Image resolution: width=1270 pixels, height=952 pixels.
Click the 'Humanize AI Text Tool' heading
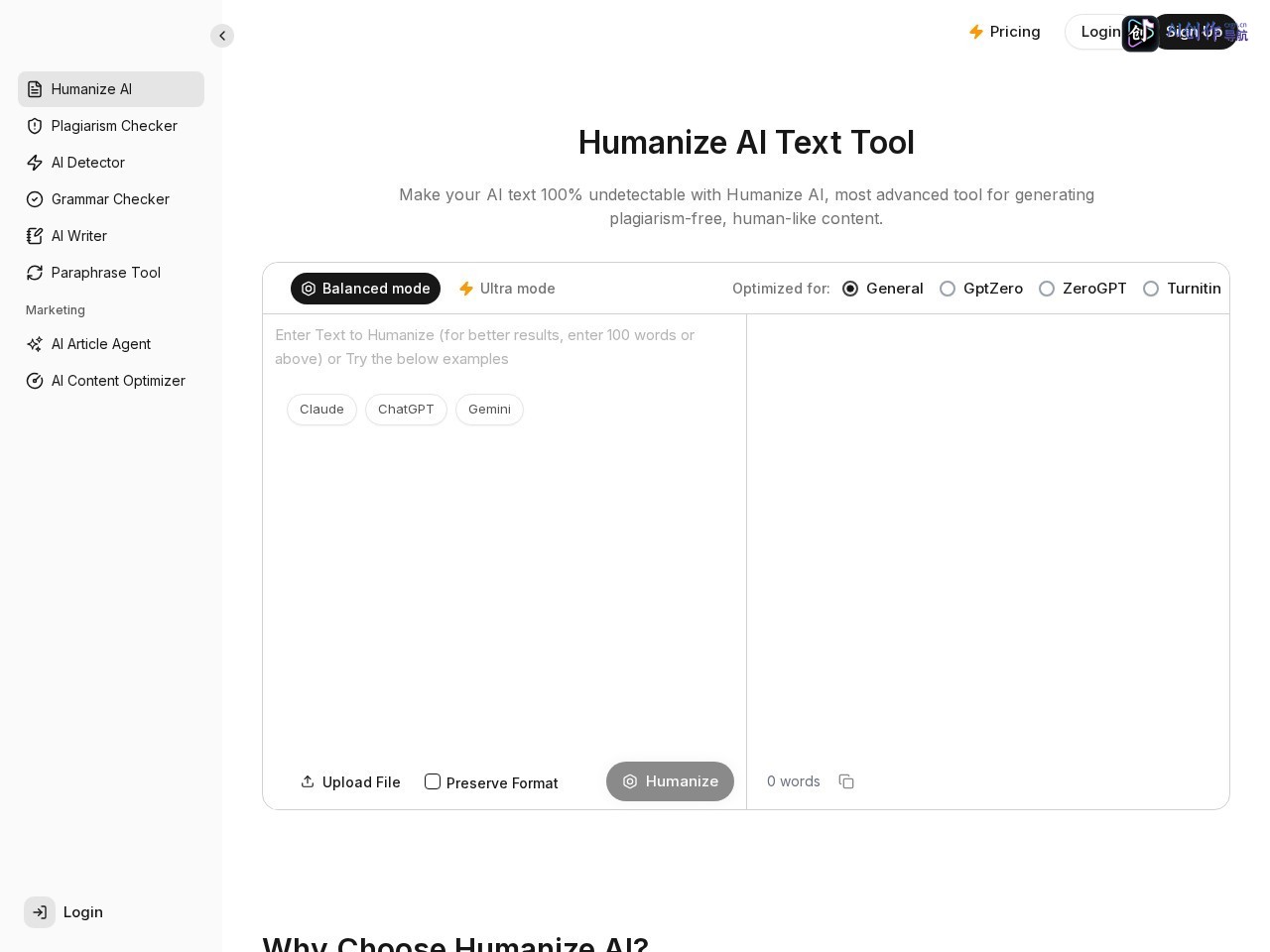[746, 143]
